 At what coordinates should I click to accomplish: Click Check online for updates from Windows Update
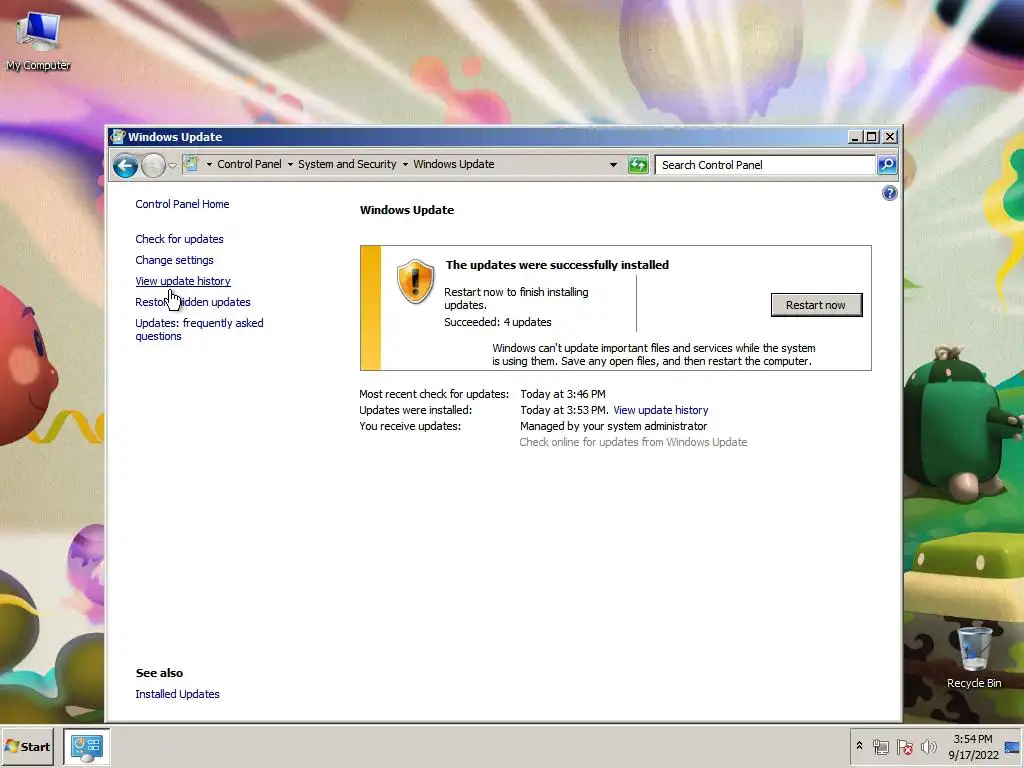pos(633,442)
